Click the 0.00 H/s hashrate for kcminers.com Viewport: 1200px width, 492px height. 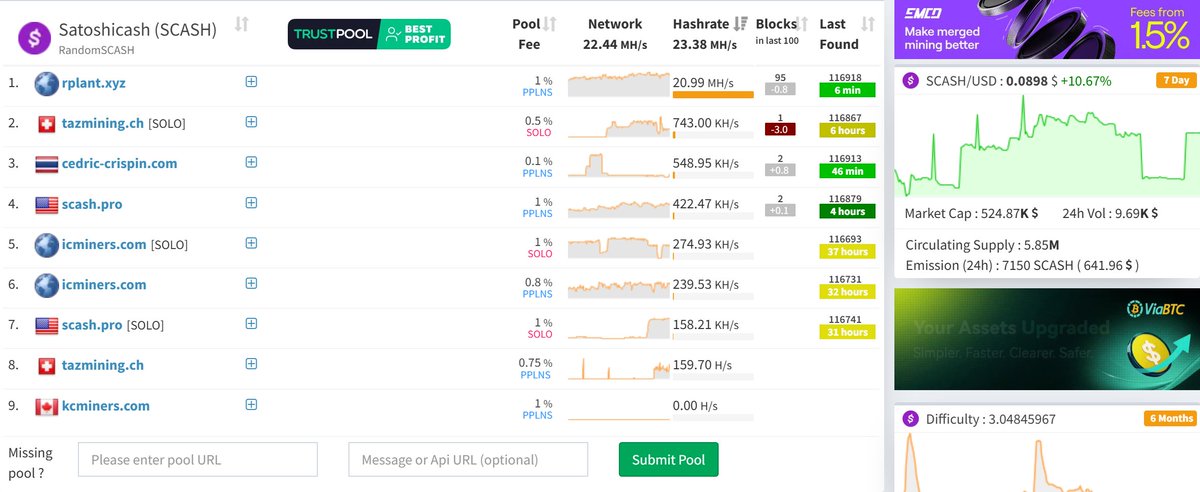pos(696,405)
